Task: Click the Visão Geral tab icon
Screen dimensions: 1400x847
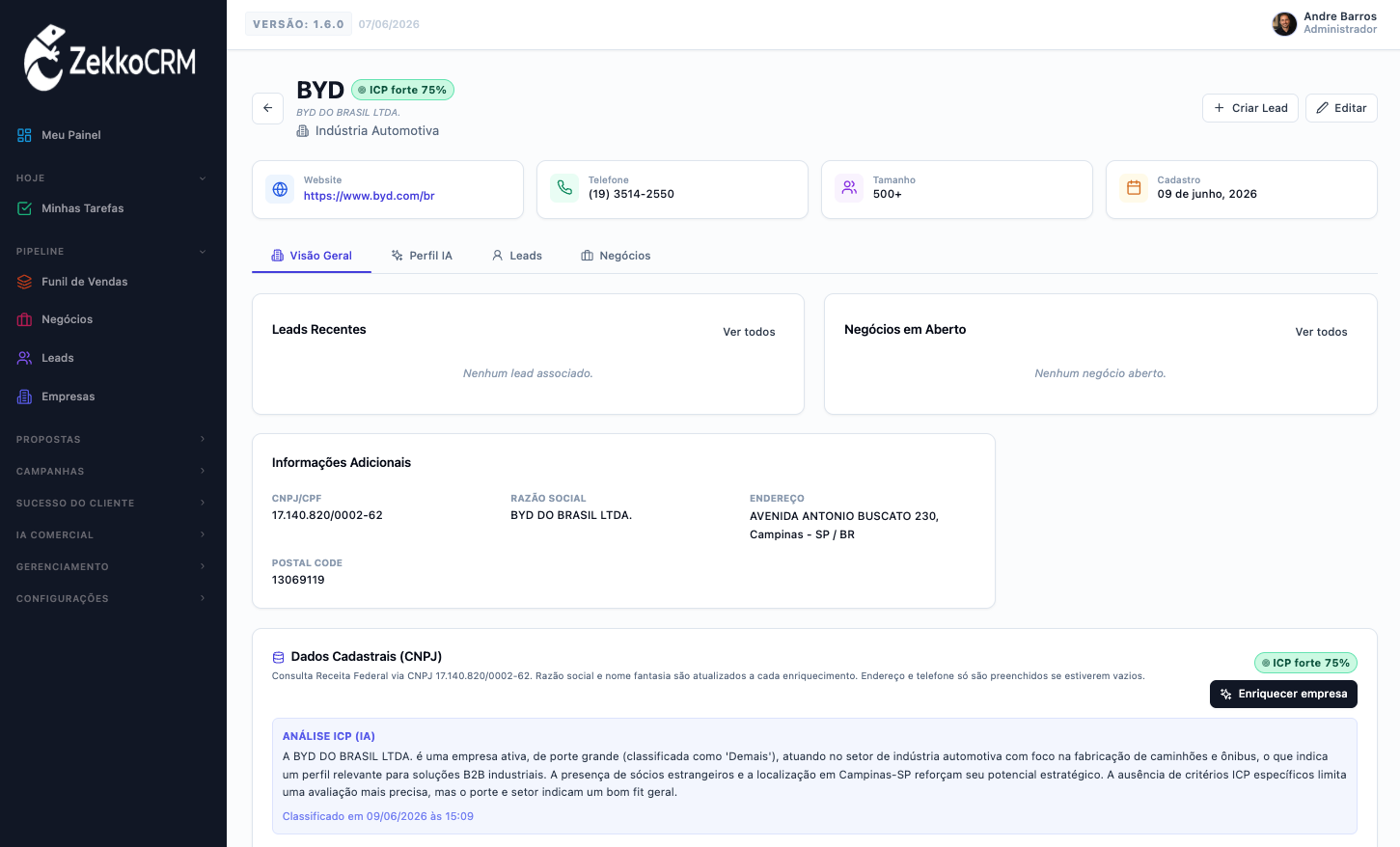Action: click(278, 256)
